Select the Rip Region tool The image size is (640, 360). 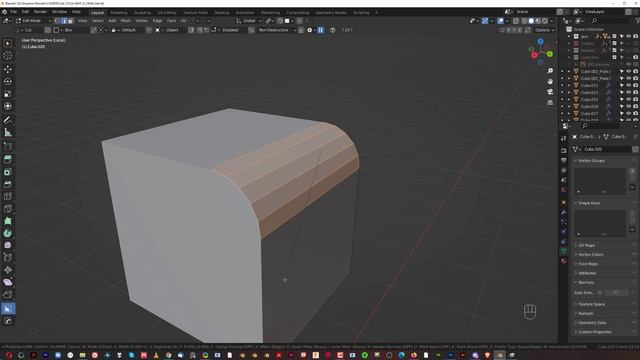pos(8,294)
